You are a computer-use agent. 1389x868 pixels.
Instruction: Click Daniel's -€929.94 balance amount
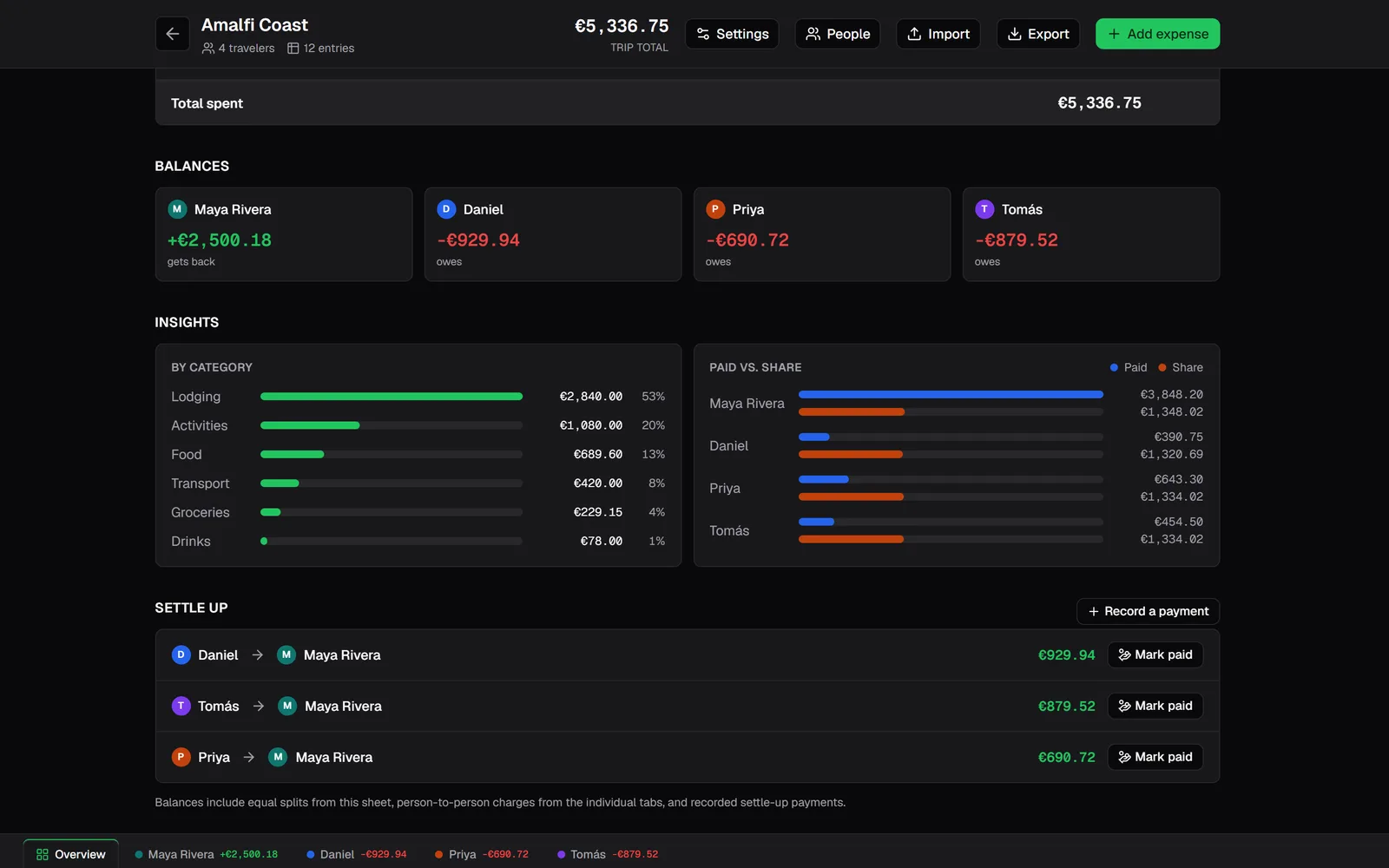point(478,240)
